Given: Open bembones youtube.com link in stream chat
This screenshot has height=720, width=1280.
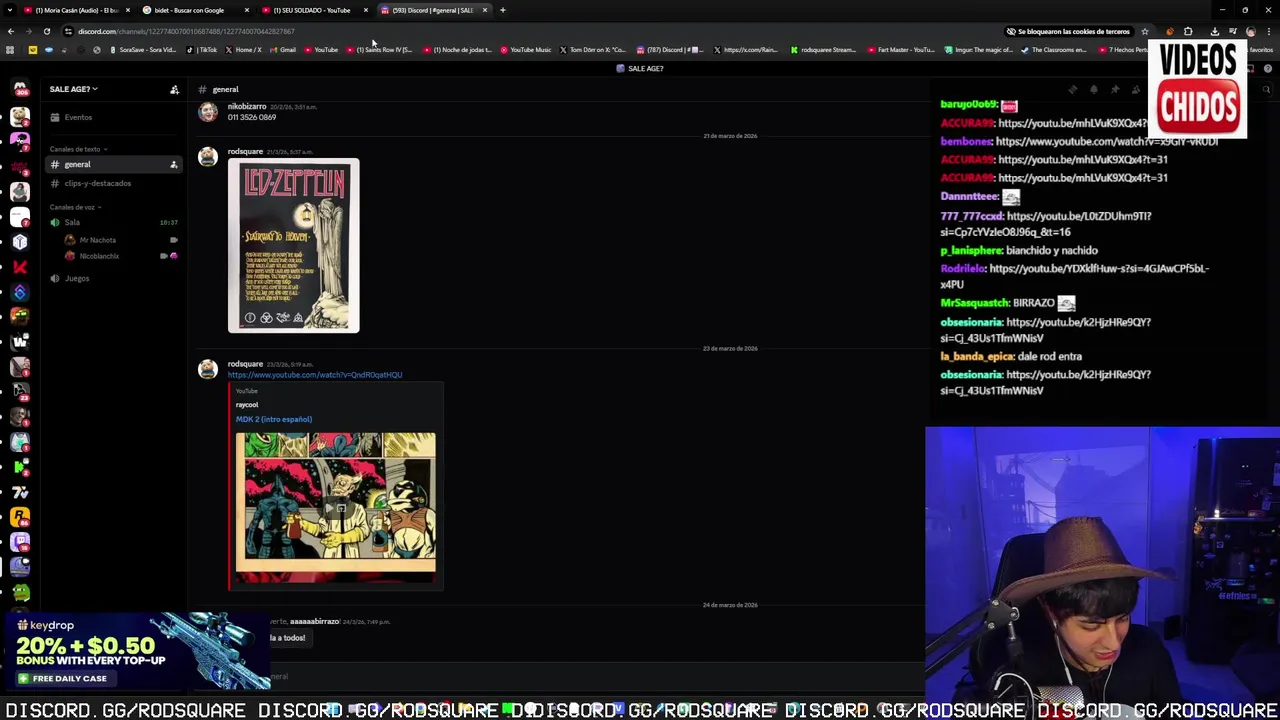Looking at the screenshot, I should (x=1107, y=141).
